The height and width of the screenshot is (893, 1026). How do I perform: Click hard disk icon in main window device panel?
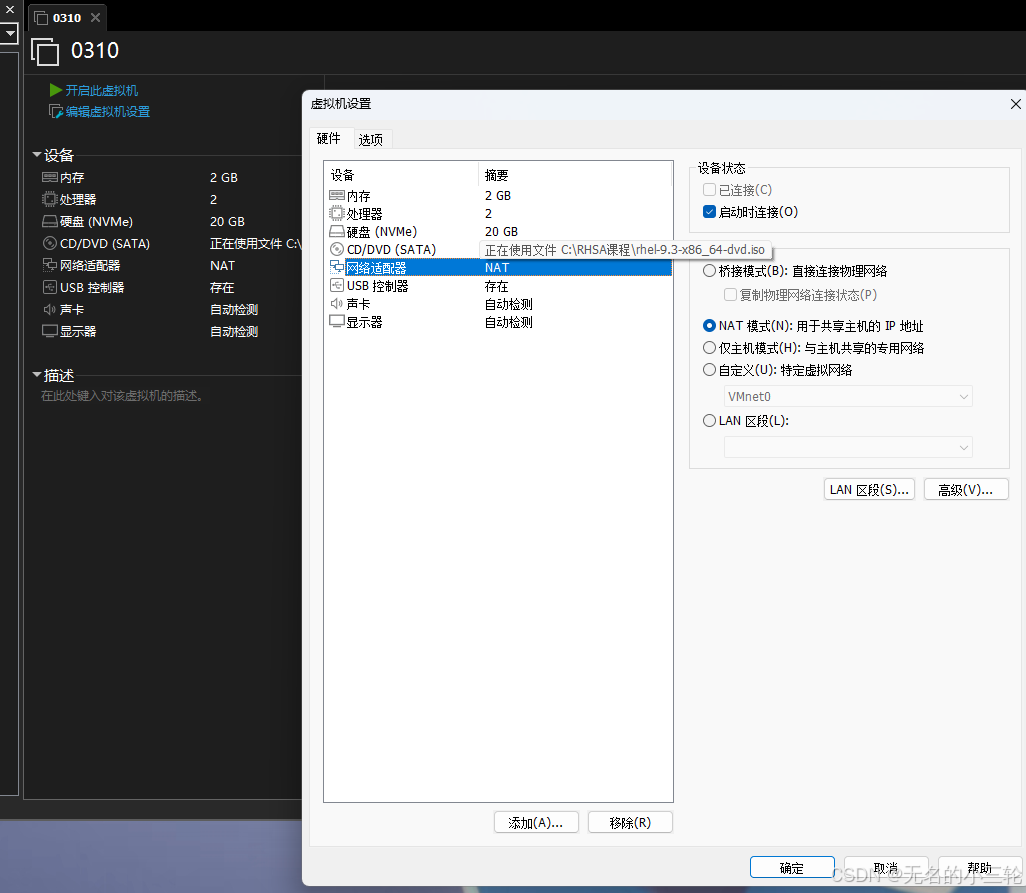[50, 221]
